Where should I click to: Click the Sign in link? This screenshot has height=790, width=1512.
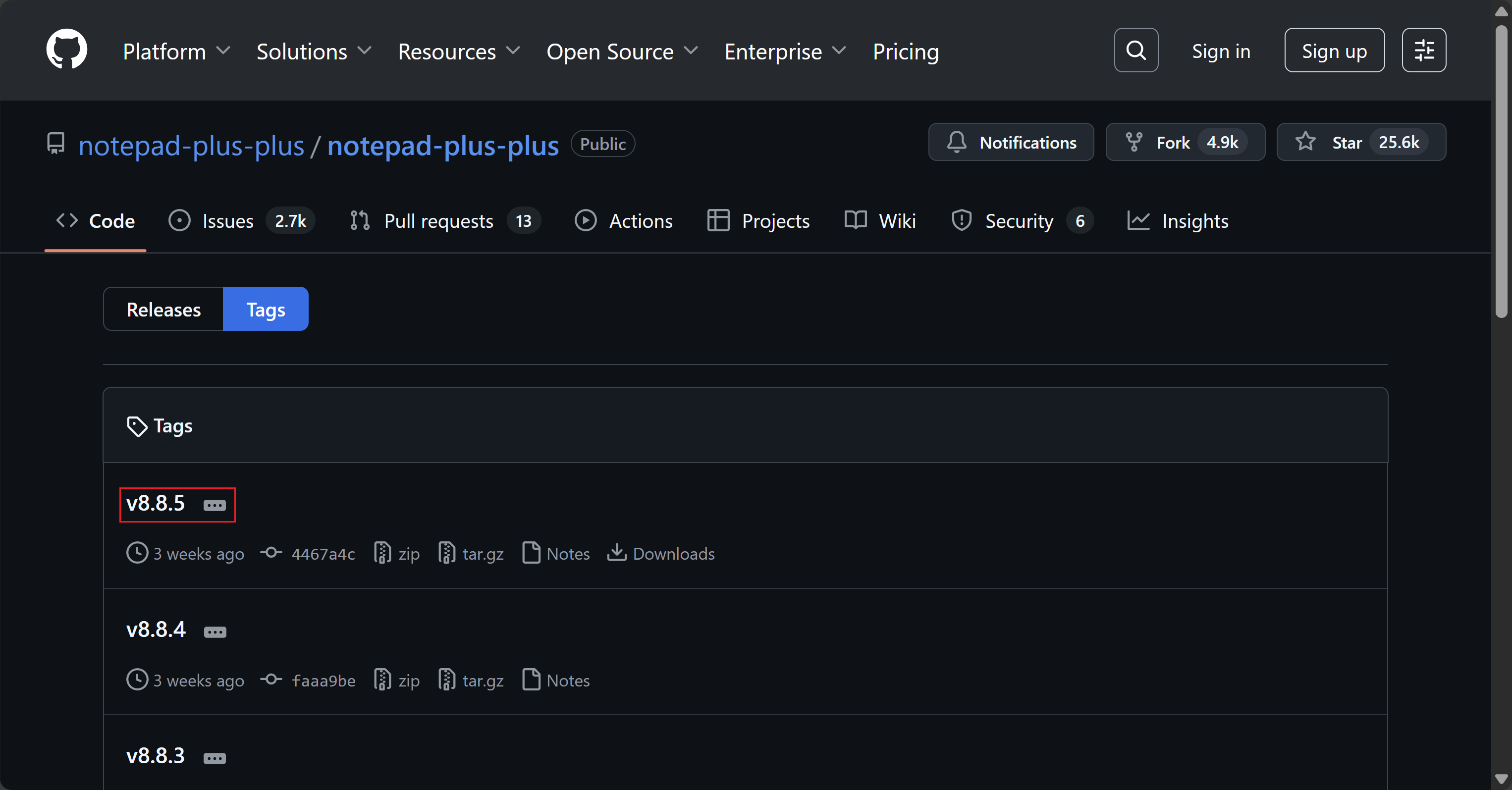(x=1221, y=51)
